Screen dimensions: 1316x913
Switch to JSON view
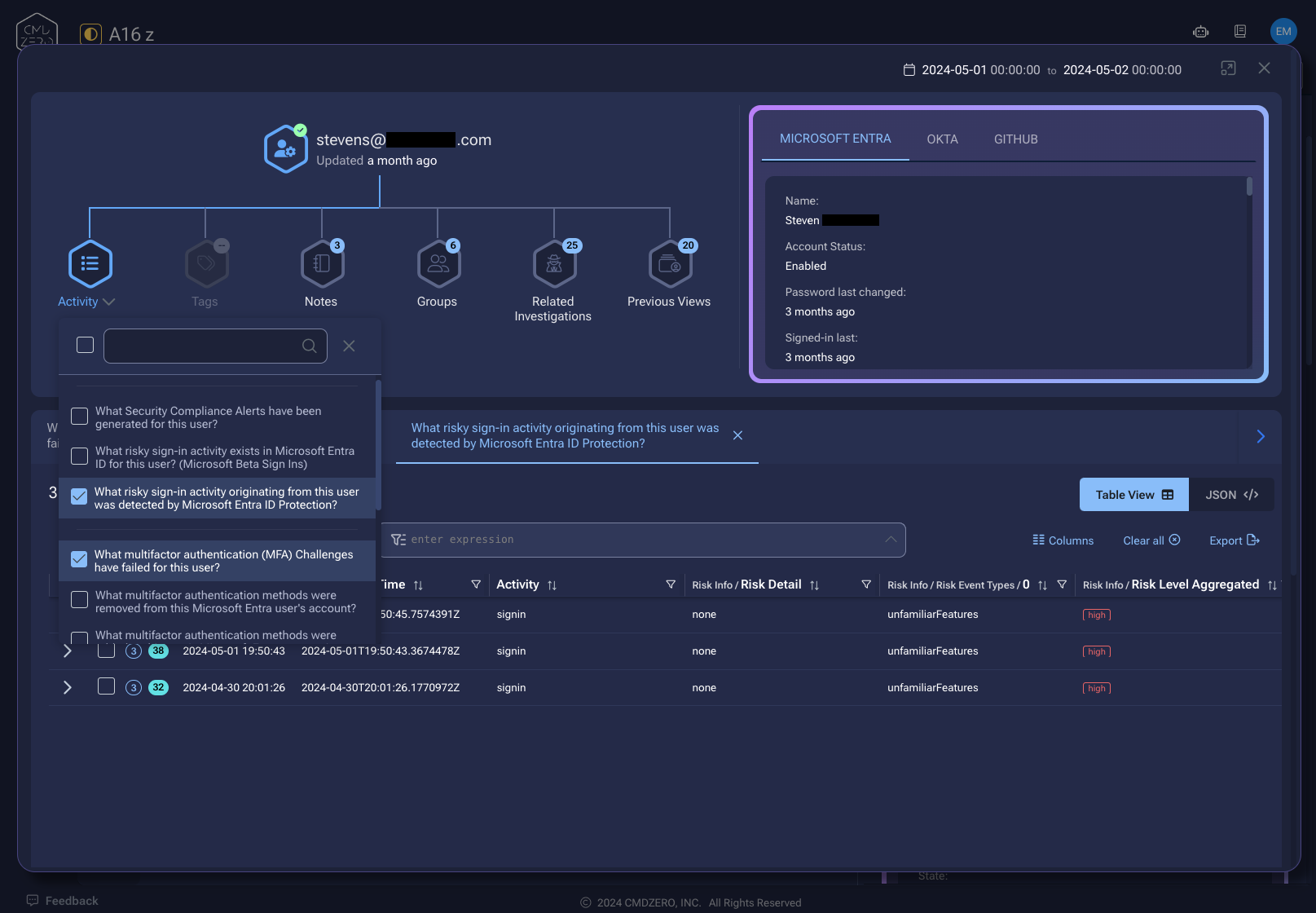click(1231, 495)
